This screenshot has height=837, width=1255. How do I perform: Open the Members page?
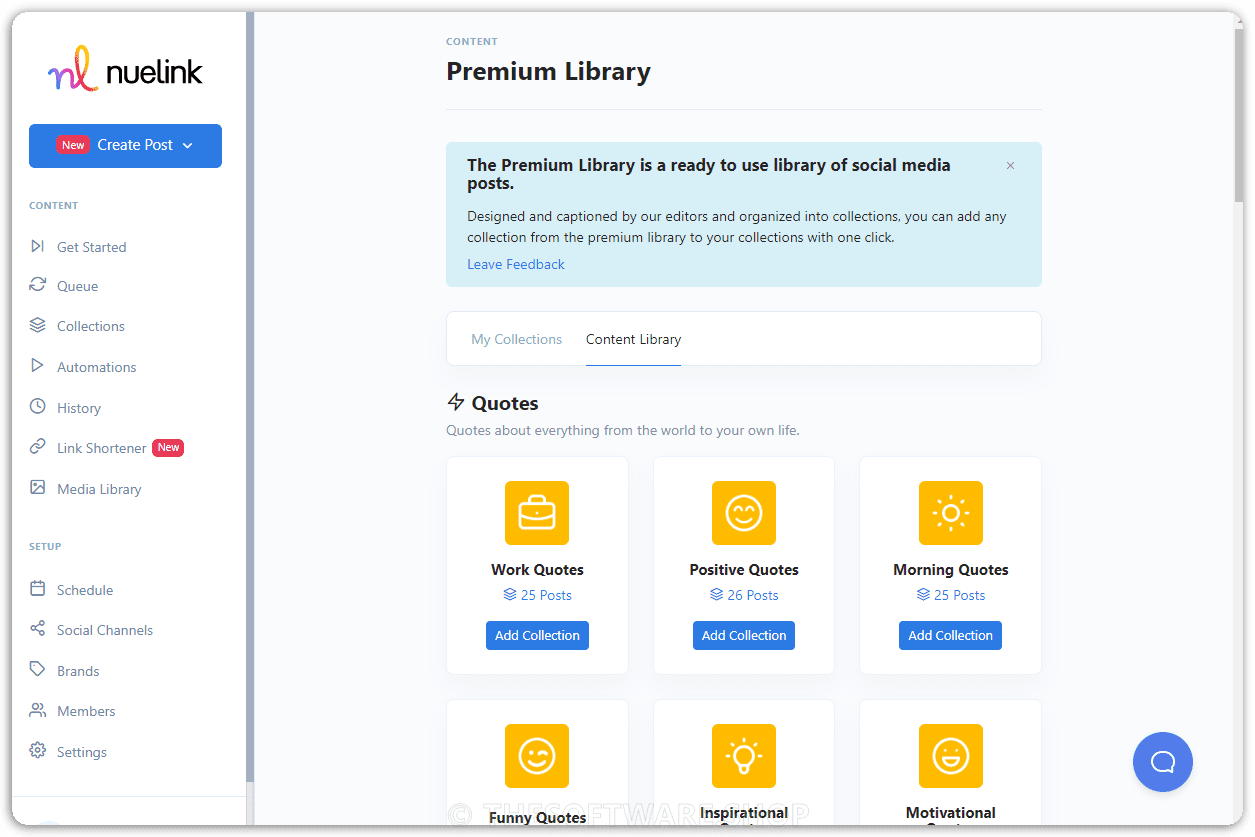(86, 711)
